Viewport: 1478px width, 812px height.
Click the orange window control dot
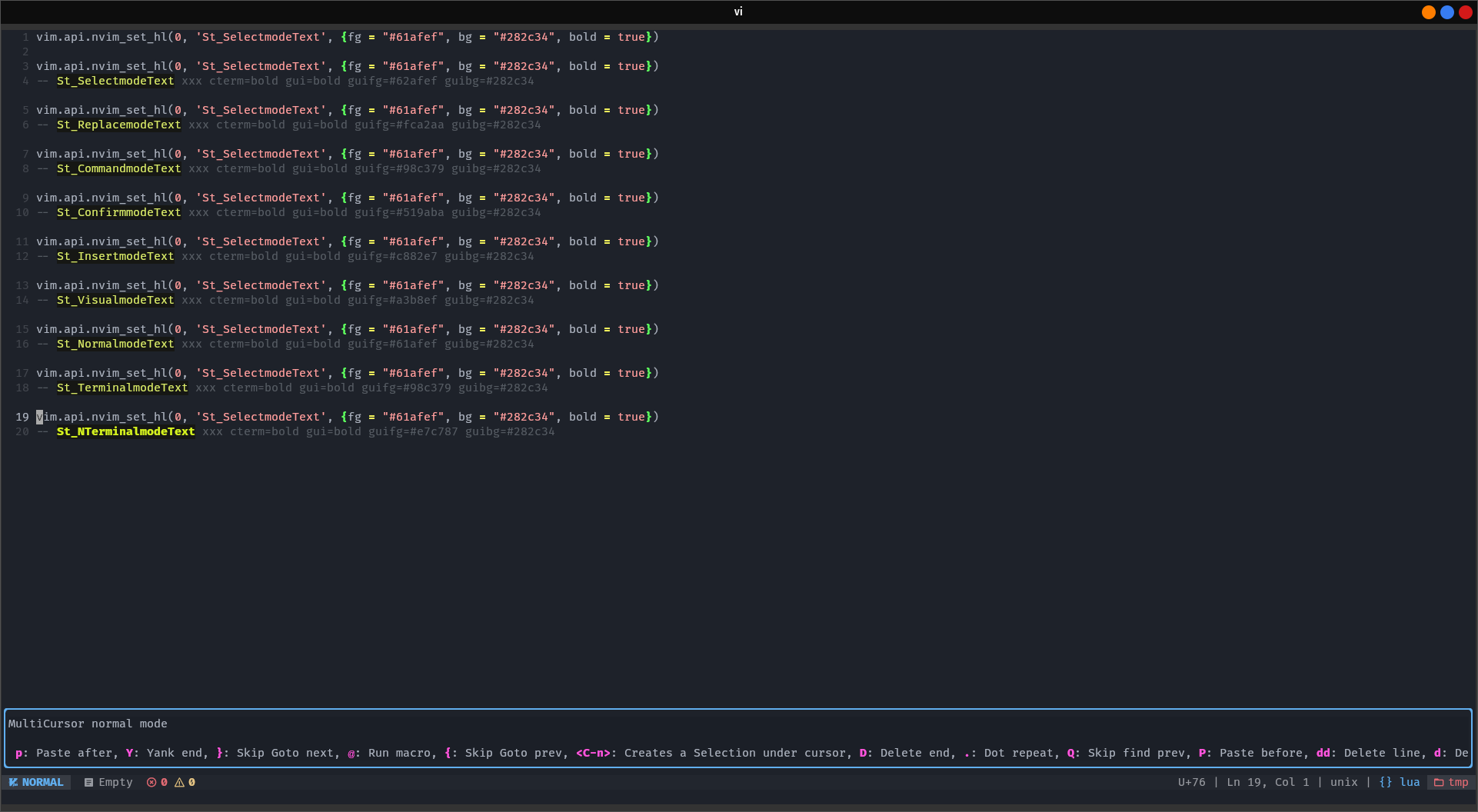tap(1427, 12)
